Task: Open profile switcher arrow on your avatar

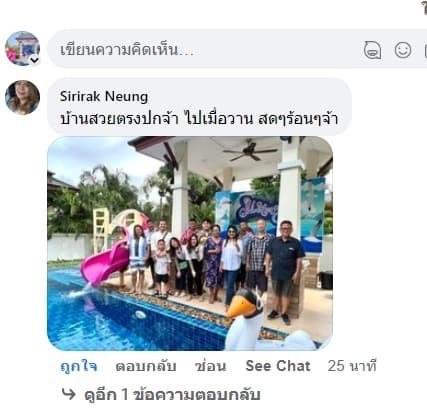Action: [35, 60]
